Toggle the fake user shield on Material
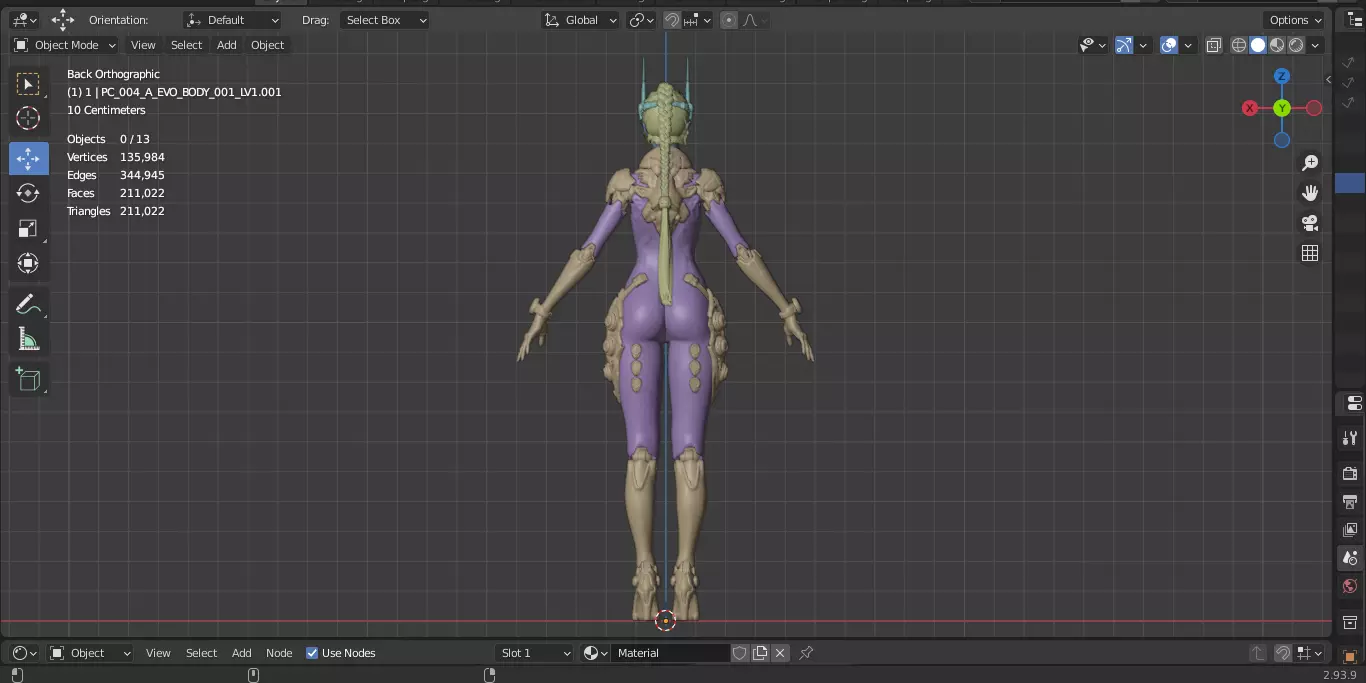The image size is (1366, 683). [740, 653]
